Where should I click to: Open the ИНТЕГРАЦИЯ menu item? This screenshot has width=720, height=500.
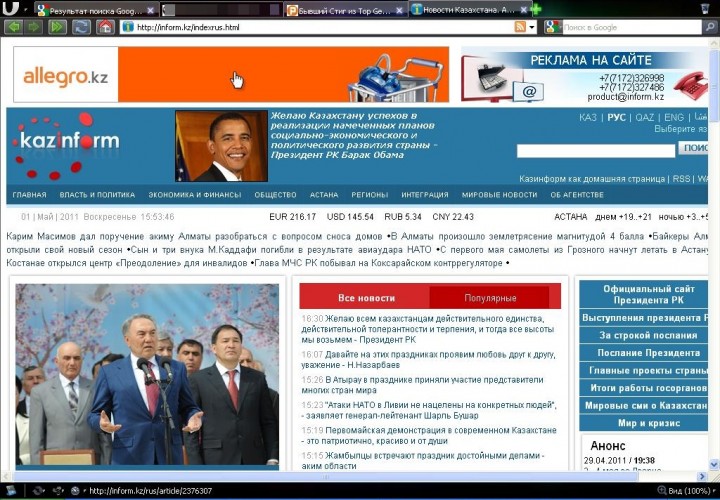[425, 195]
